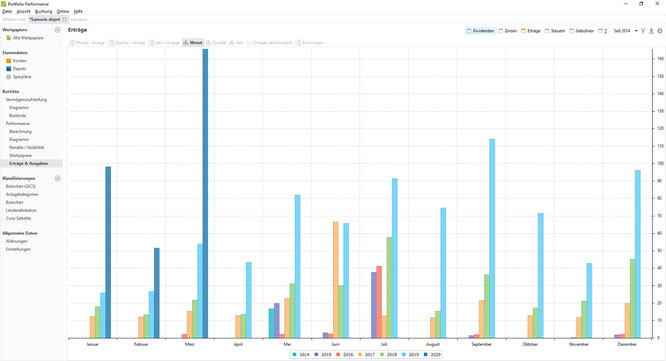This screenshot has width=666, height=361.
Task: Open the filter funnel icon
Action: point(643,31)
